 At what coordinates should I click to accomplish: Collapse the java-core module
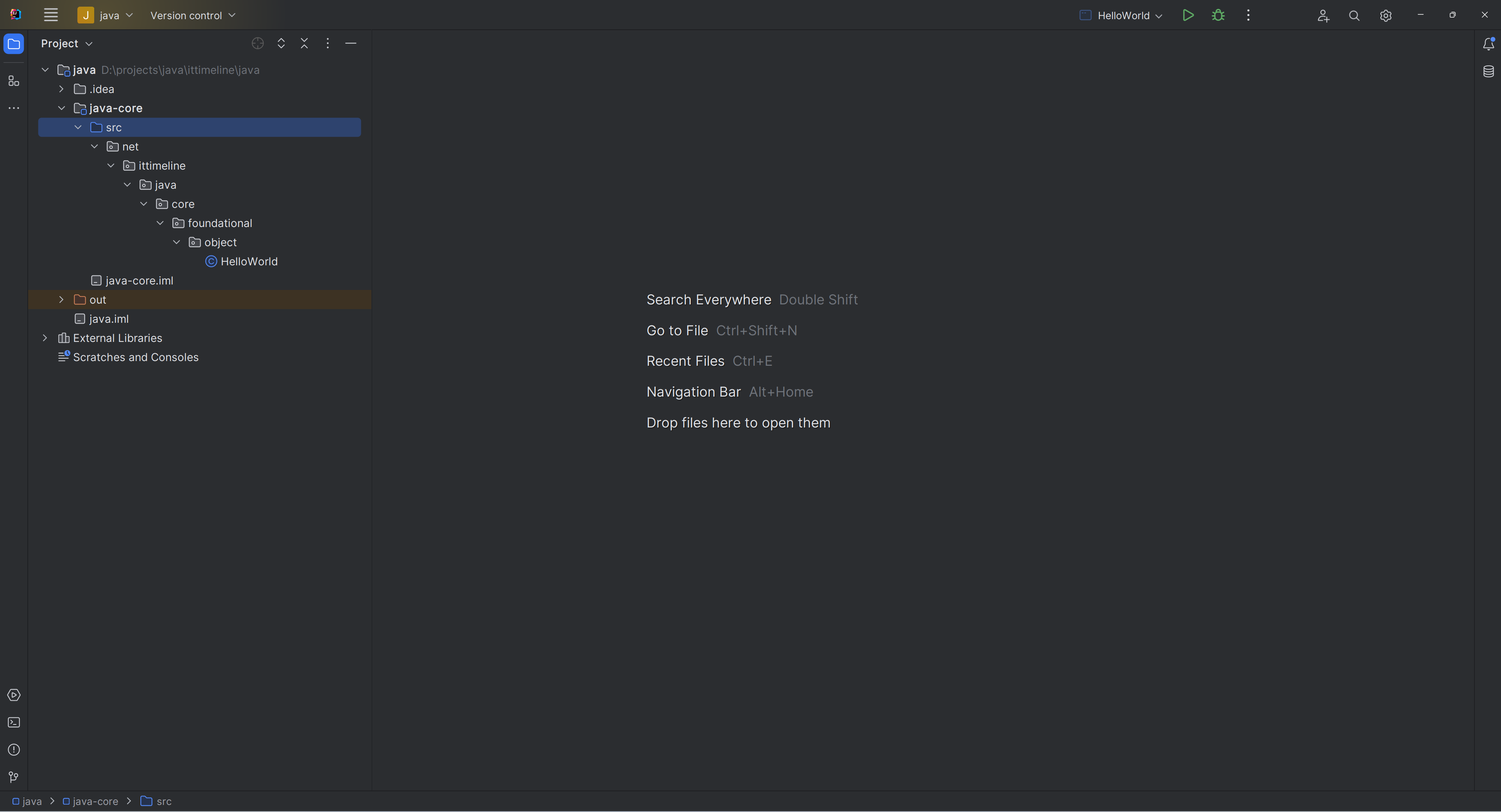click(x=61, y=108)
